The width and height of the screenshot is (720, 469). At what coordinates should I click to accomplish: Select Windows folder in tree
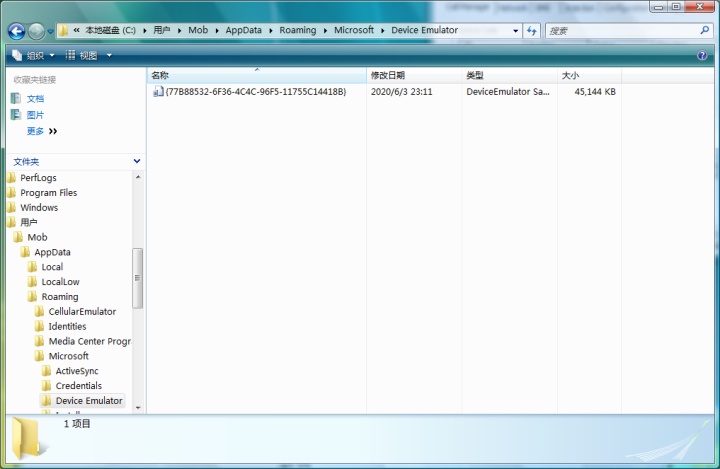pos(39,208)
